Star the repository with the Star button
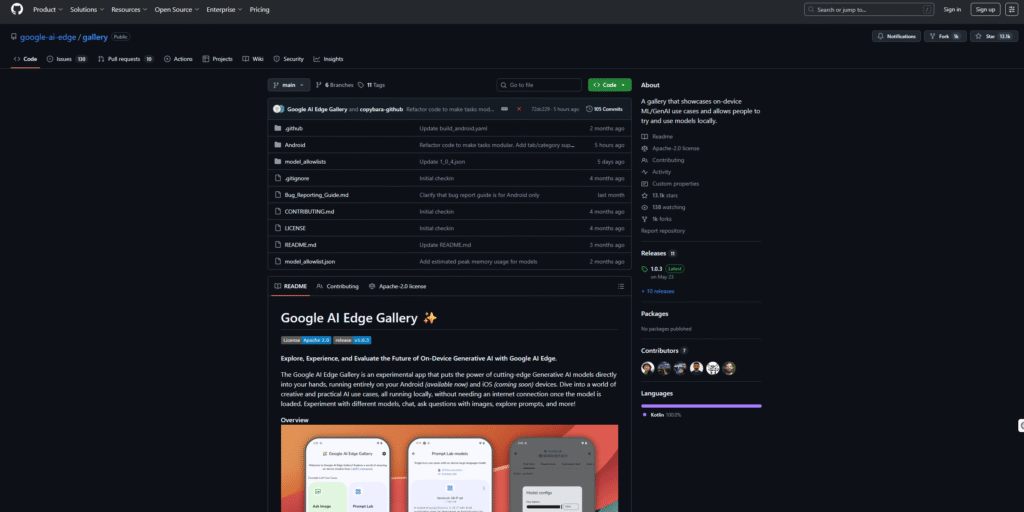 tap(994, 37)
